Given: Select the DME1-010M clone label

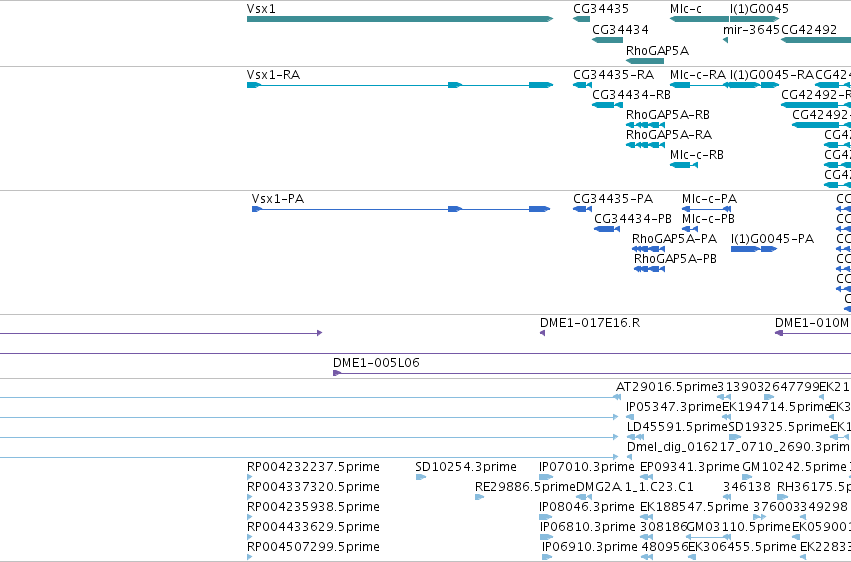Looking at the screenshot, I should point(811,323).
